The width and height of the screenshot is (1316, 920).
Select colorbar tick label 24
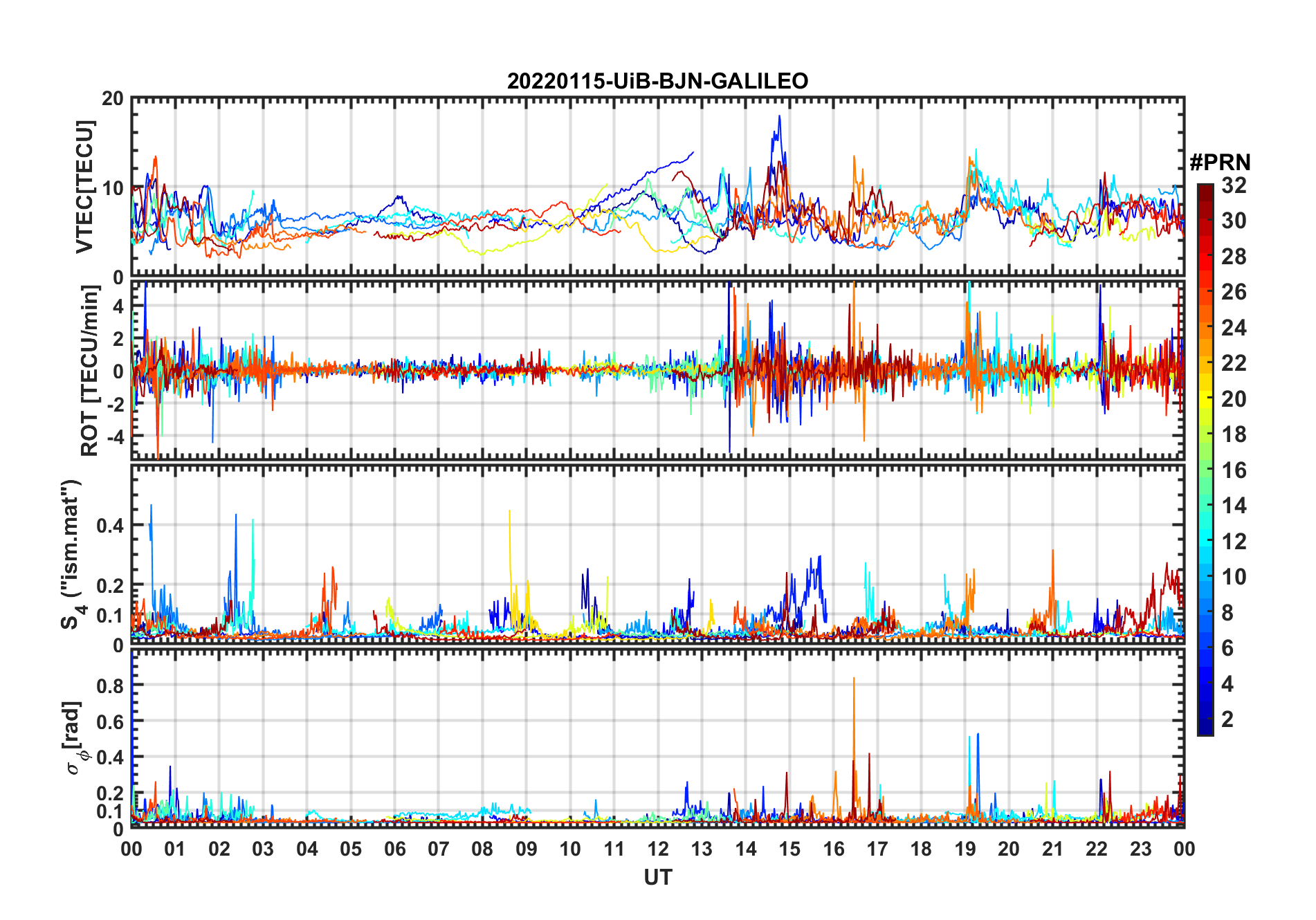point(1234,327)
